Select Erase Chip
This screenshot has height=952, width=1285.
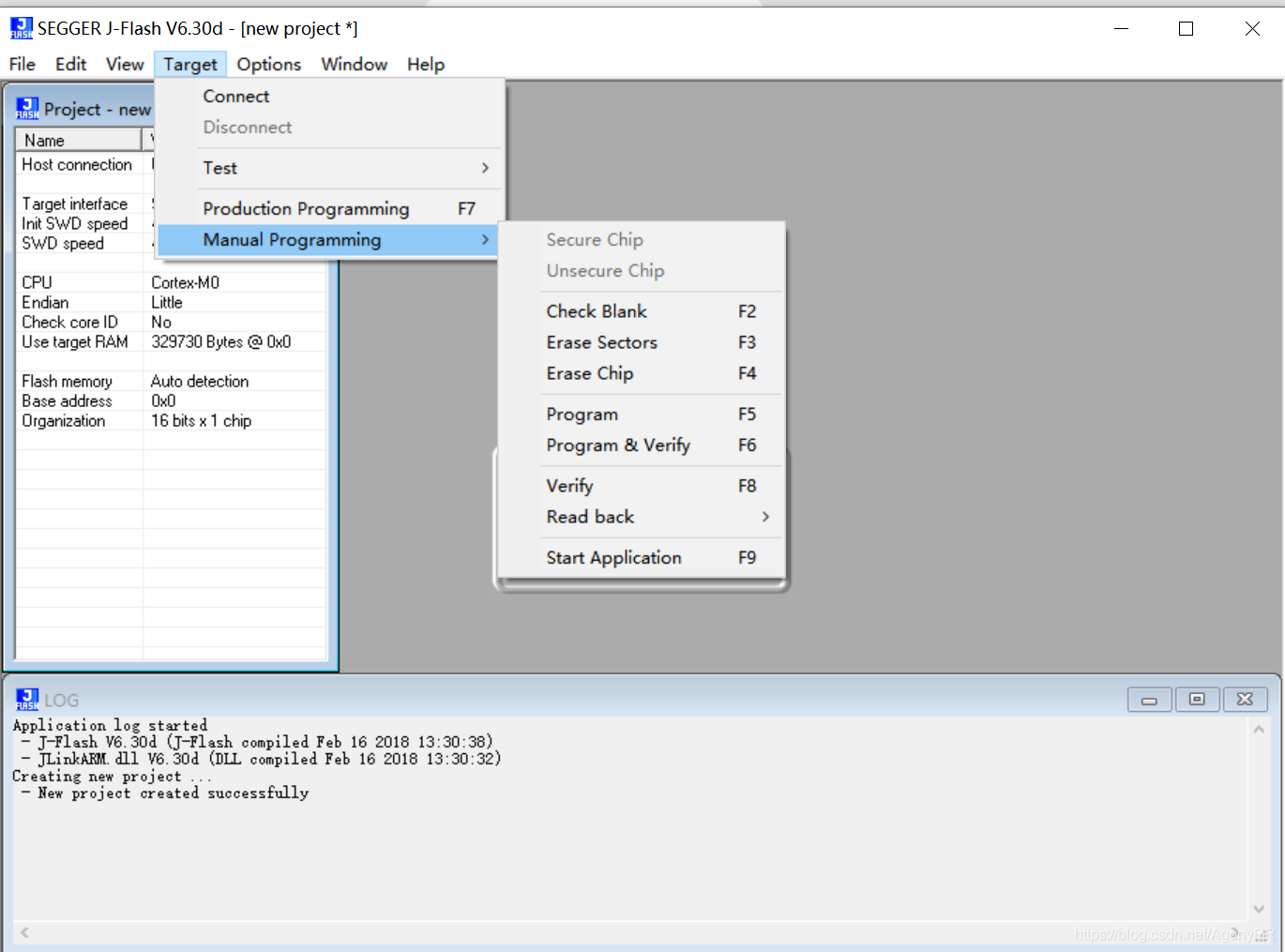(x=642, y=373)
